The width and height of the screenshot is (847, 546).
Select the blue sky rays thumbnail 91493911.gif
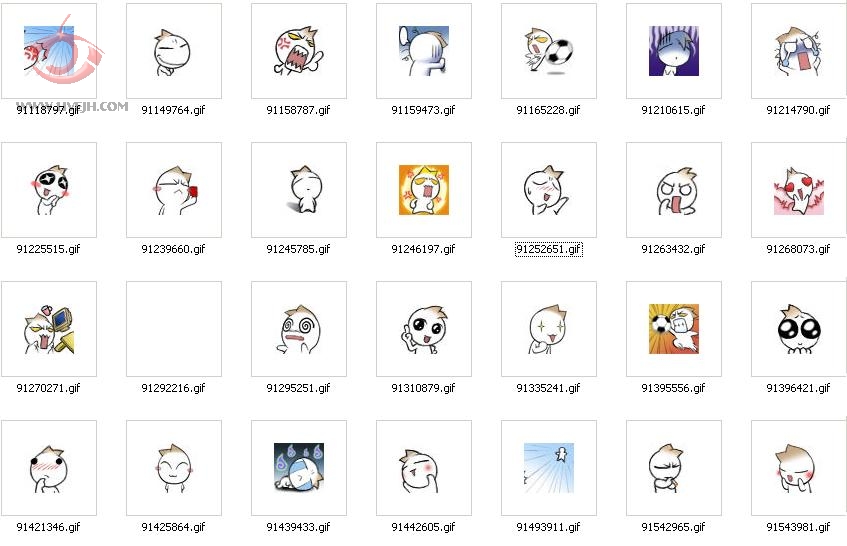point(549,468)
